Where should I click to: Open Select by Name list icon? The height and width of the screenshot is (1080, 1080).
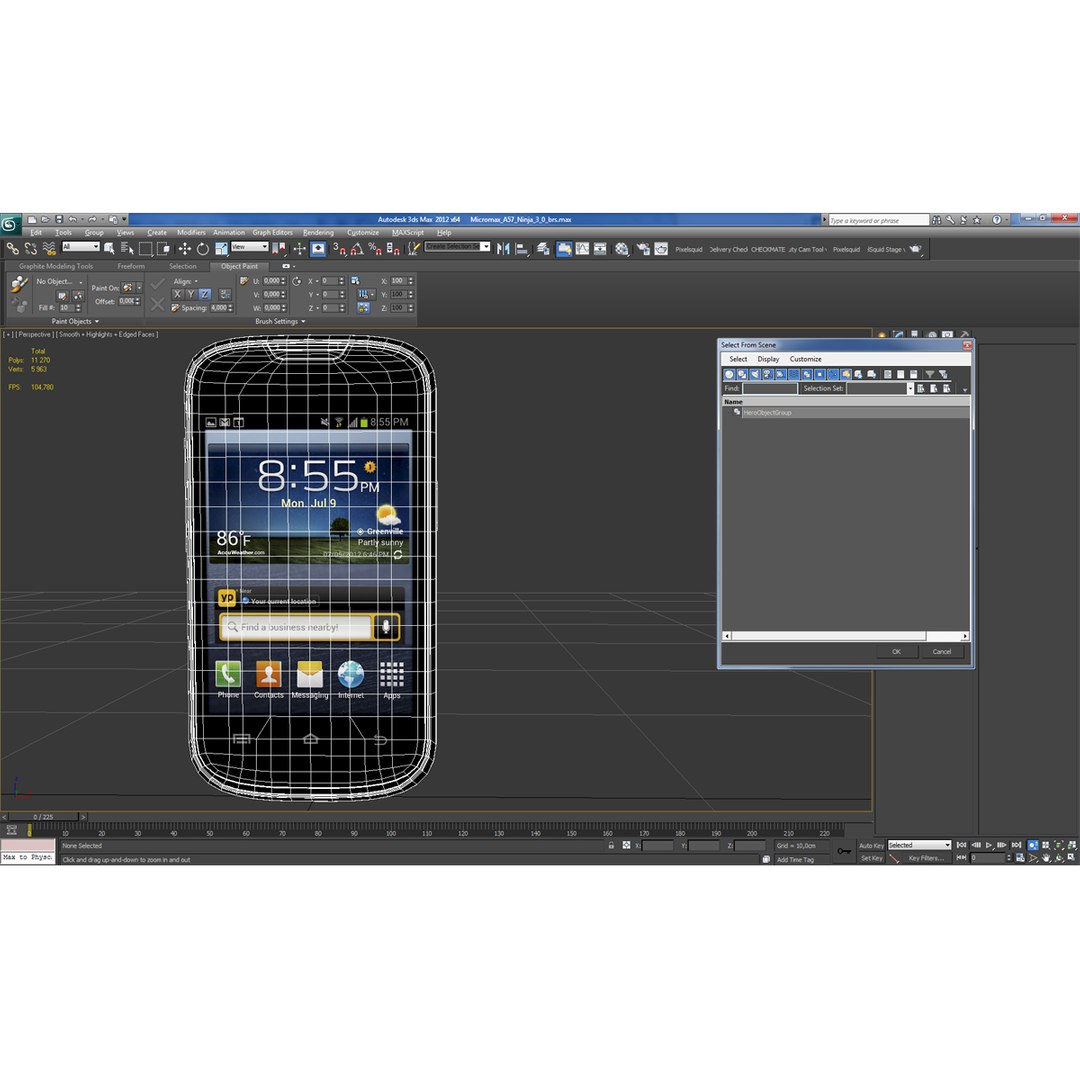pos(127,249)
